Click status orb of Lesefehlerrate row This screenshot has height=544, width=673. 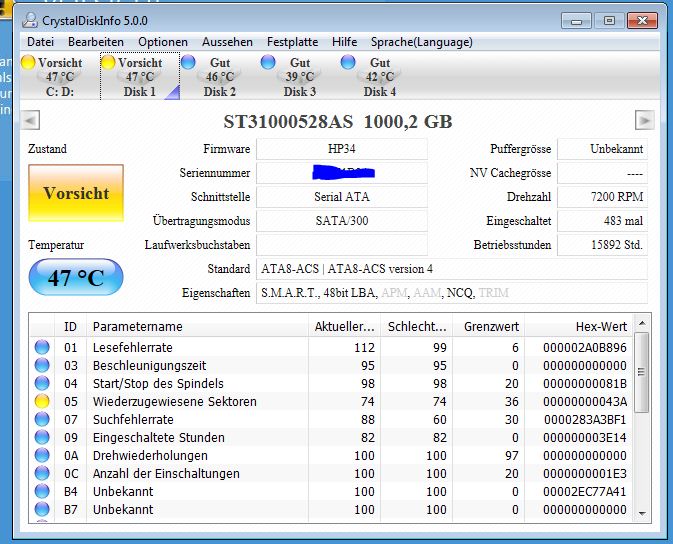[x=42, y=347]
